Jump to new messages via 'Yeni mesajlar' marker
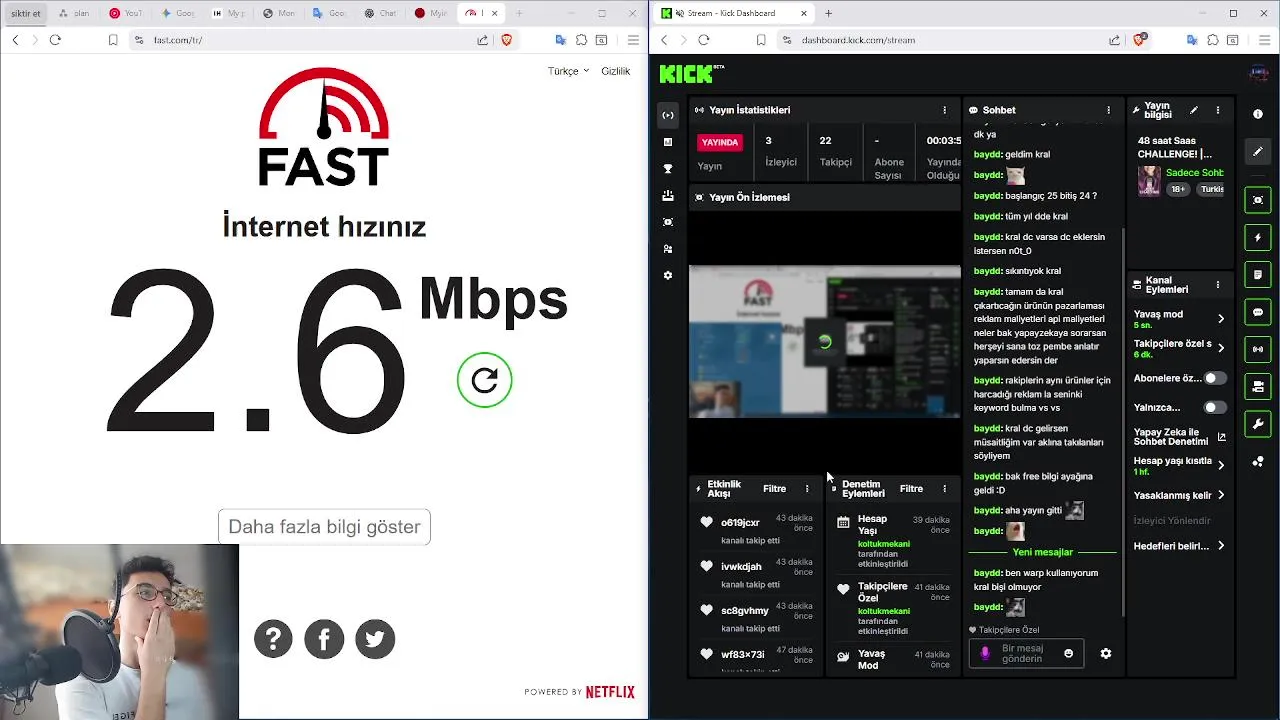This screenshot has height=720, width=1280. 1042,552
